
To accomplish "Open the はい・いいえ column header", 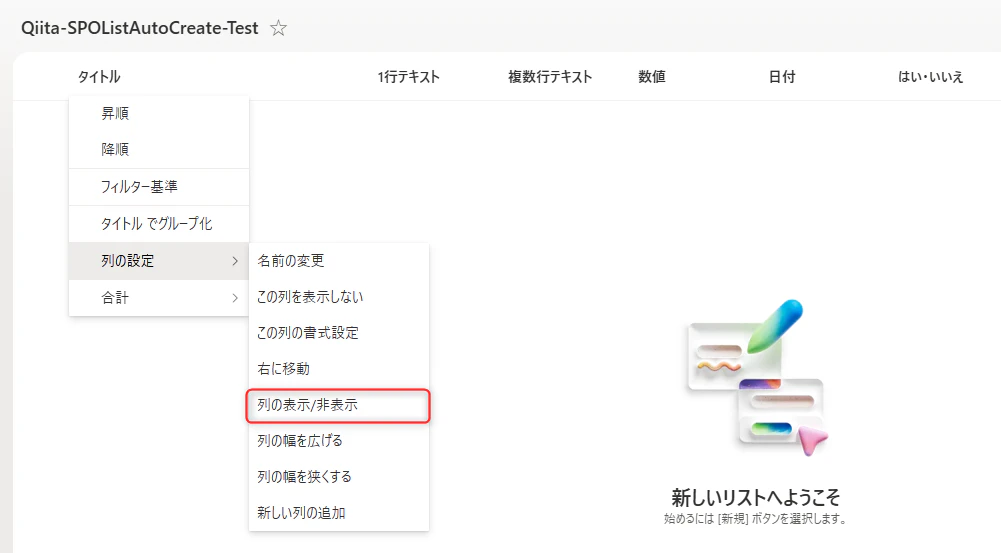I will 930,77.
